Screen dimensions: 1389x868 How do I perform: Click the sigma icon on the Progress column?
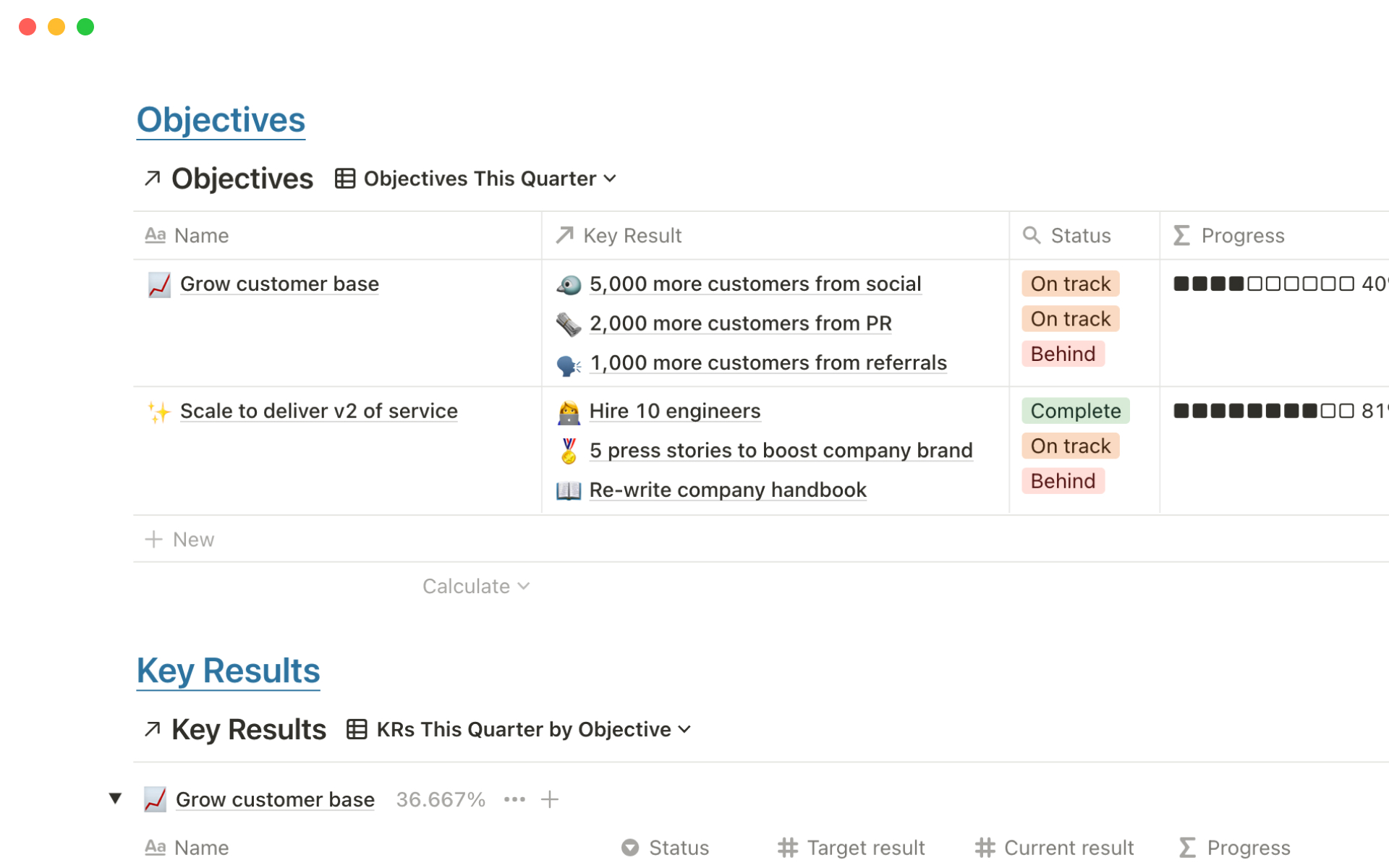(1181, 235)
